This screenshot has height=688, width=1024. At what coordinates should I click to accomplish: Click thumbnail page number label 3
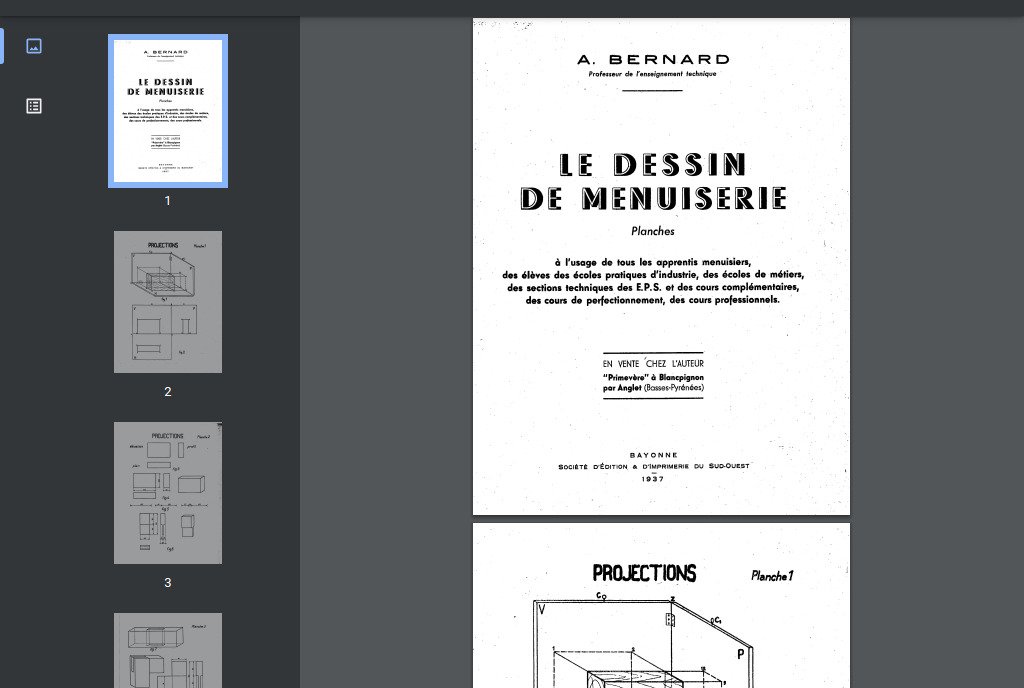168,583
